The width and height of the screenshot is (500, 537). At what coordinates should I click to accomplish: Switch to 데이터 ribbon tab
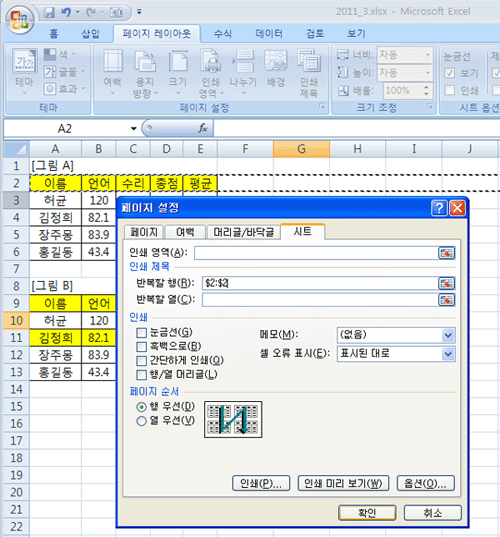coord(269,34)
